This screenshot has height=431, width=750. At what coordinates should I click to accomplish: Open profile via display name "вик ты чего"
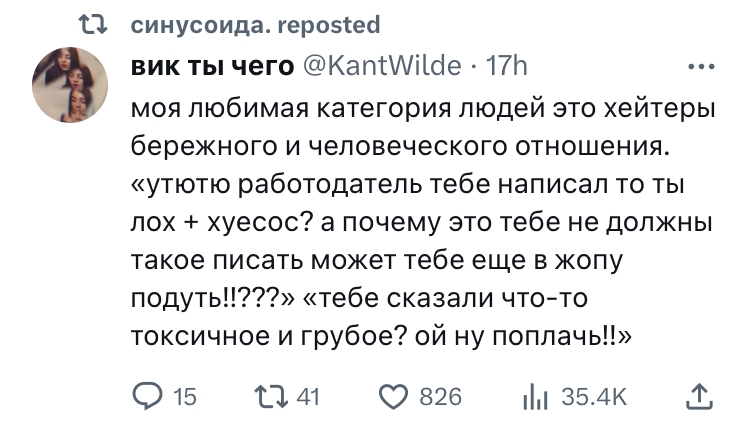point(212,67)
